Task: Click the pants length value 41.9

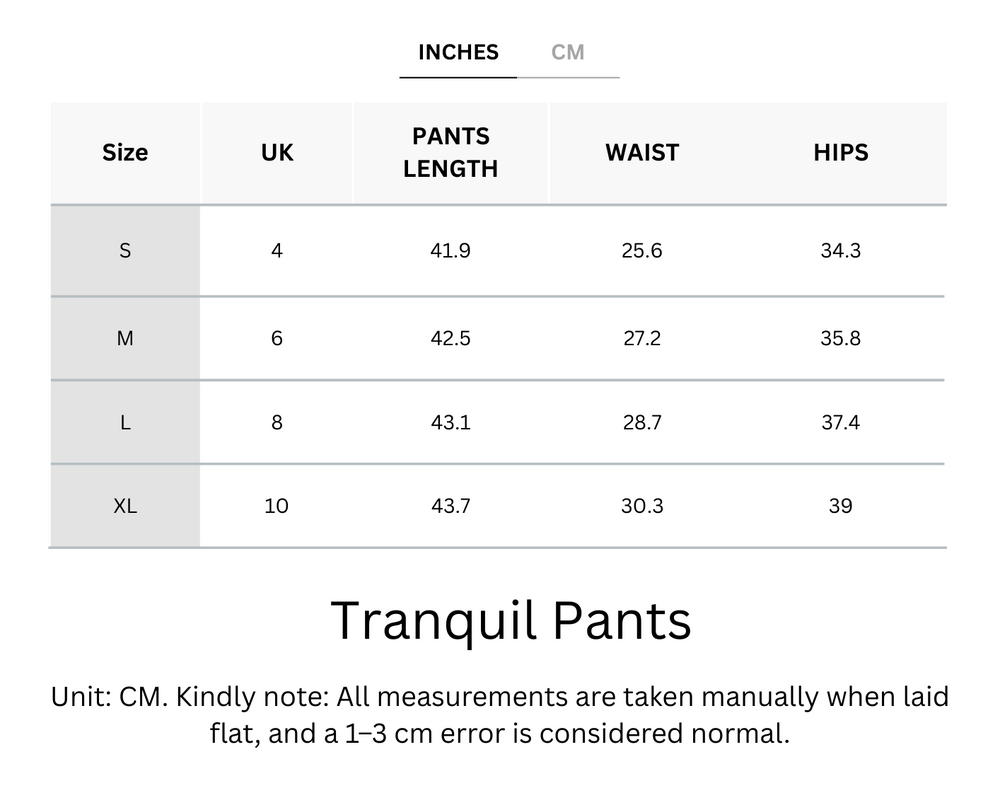Action: point(450,250)
